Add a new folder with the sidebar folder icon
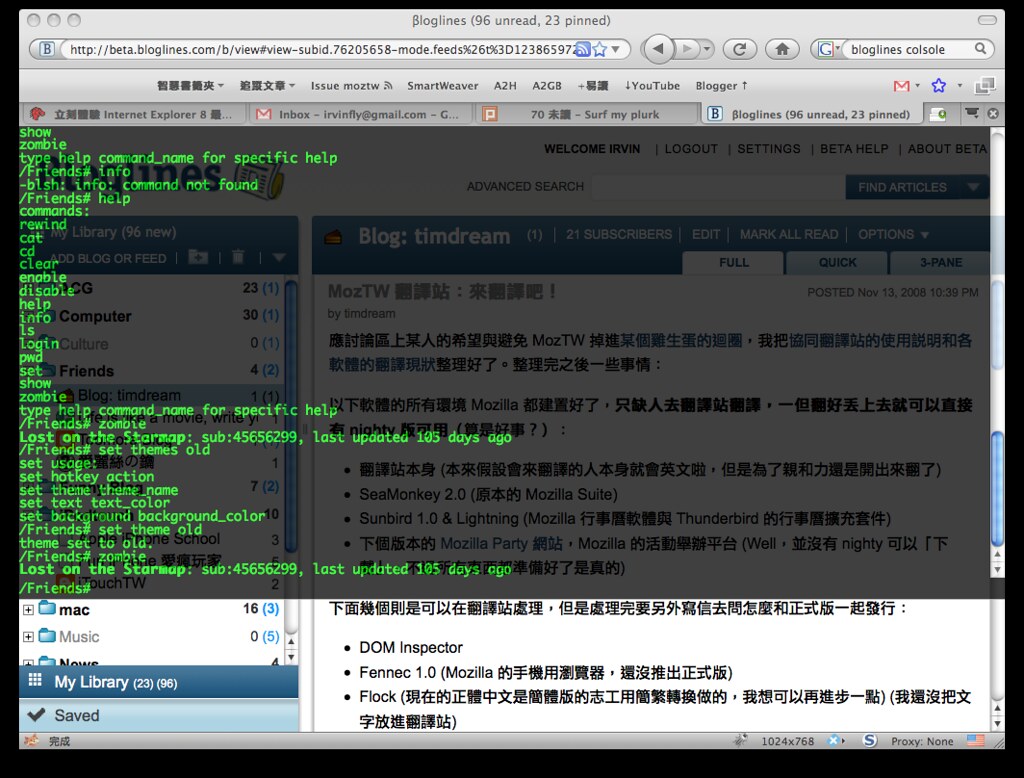Screen dimensions: 1024x778 point(196,258)
